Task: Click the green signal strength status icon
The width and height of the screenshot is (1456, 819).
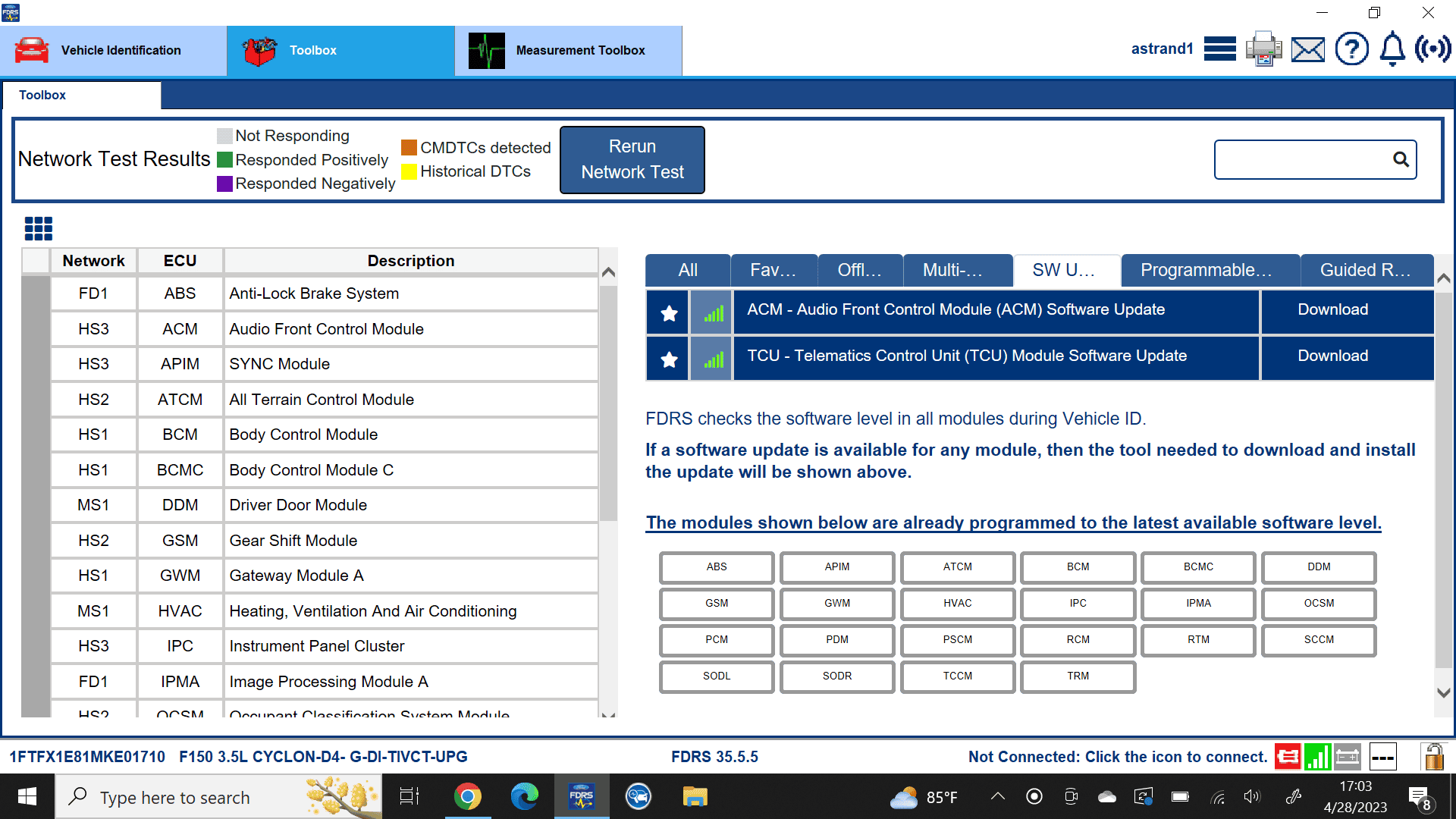Action: click(x=1318, y=756)
